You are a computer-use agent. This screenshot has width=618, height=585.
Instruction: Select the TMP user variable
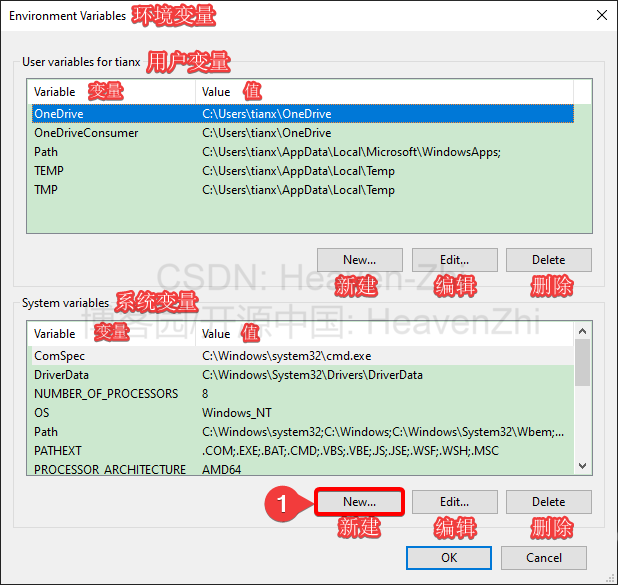[303, 190]
